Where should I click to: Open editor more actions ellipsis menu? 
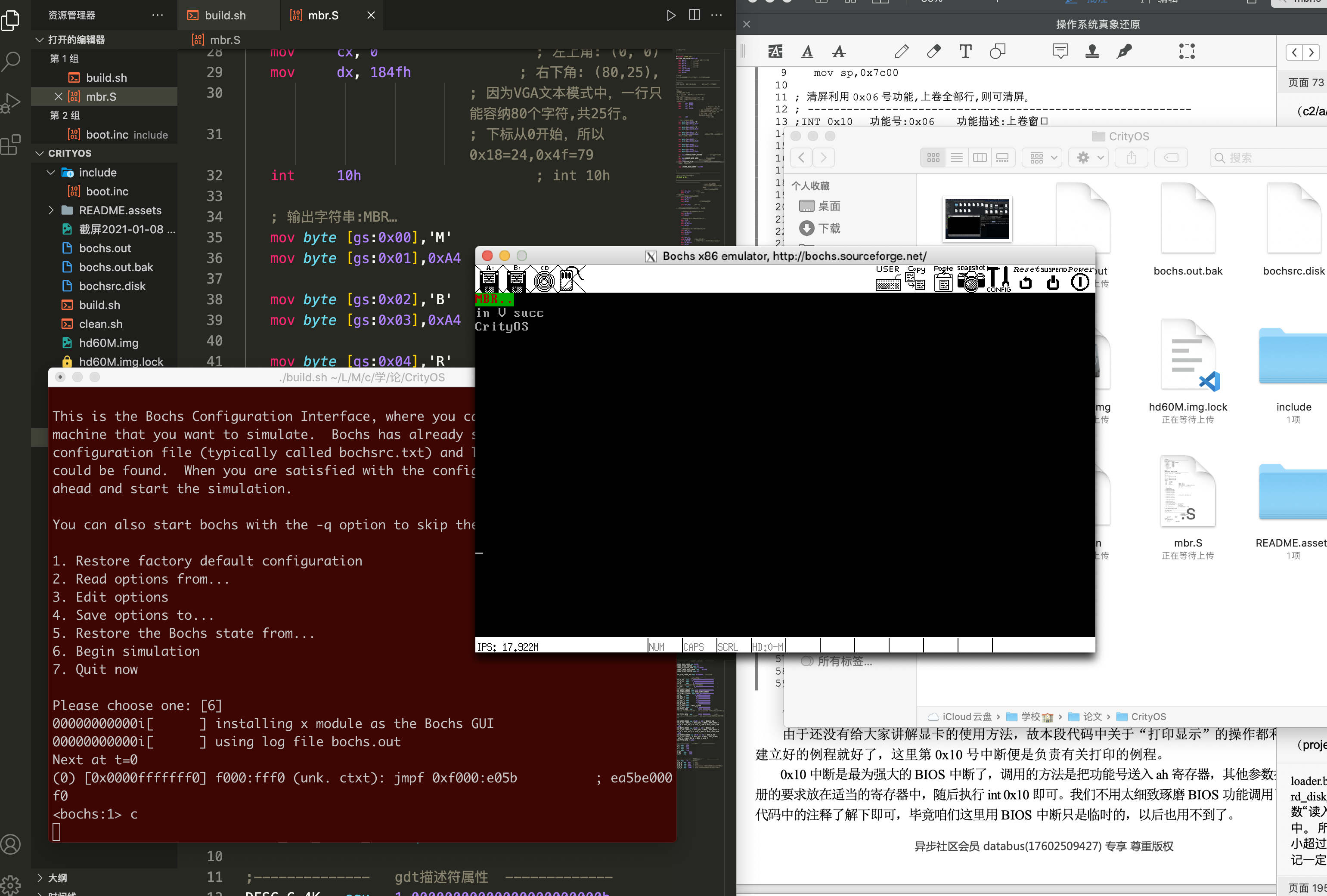716,15
